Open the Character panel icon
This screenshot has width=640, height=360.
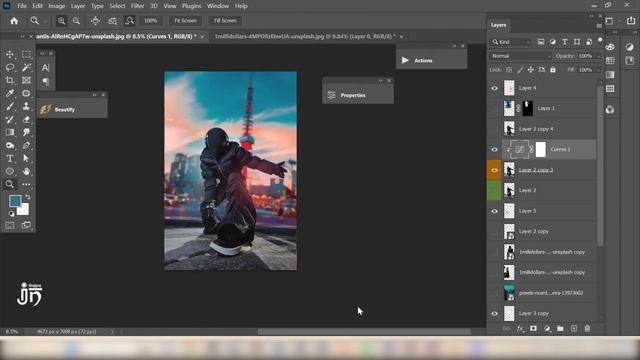click(x=45, y=68)
